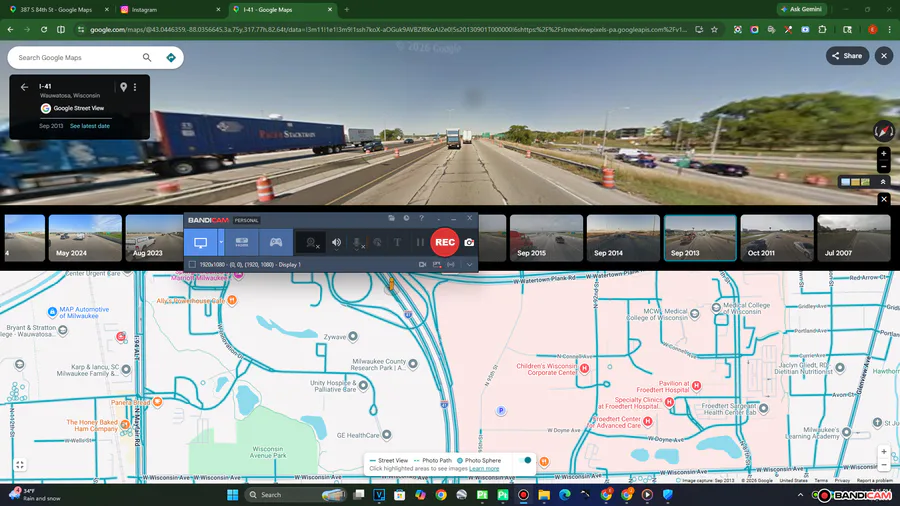Image resolution: width=900 pixels, height=506 pixels.
Task: Tick the 1920x1080 Display 1 checkbox
Action: (192, 264)
